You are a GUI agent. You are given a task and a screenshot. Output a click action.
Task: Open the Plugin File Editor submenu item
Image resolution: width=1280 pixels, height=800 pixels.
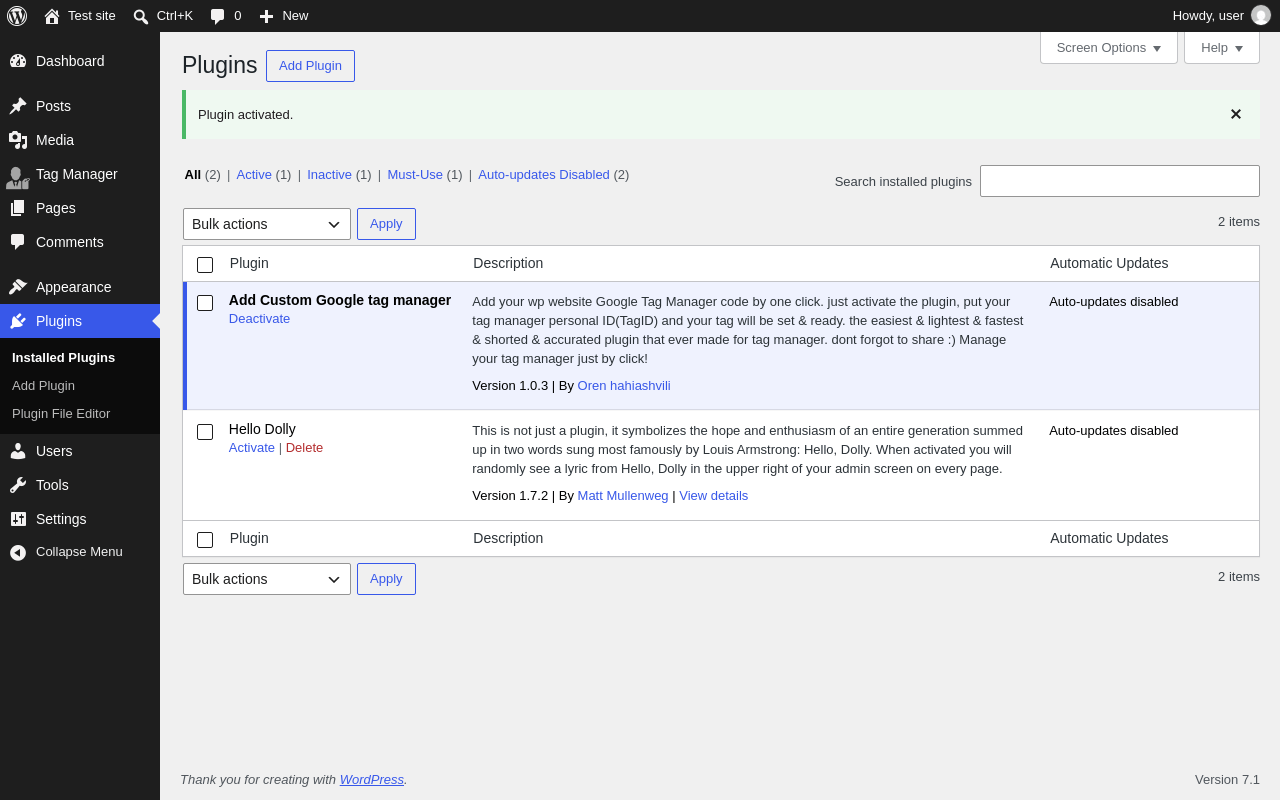[61, 413]
